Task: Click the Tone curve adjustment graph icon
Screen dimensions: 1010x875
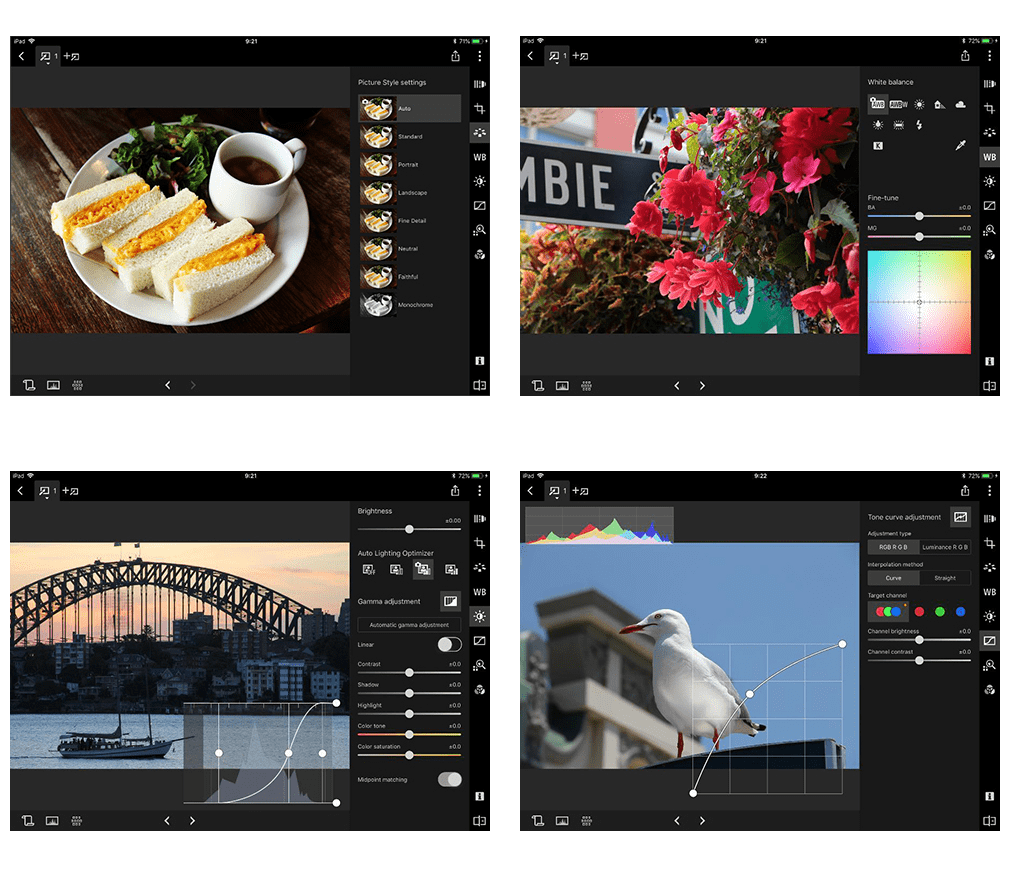Action: pyautogui.click(x=960, y=517)
